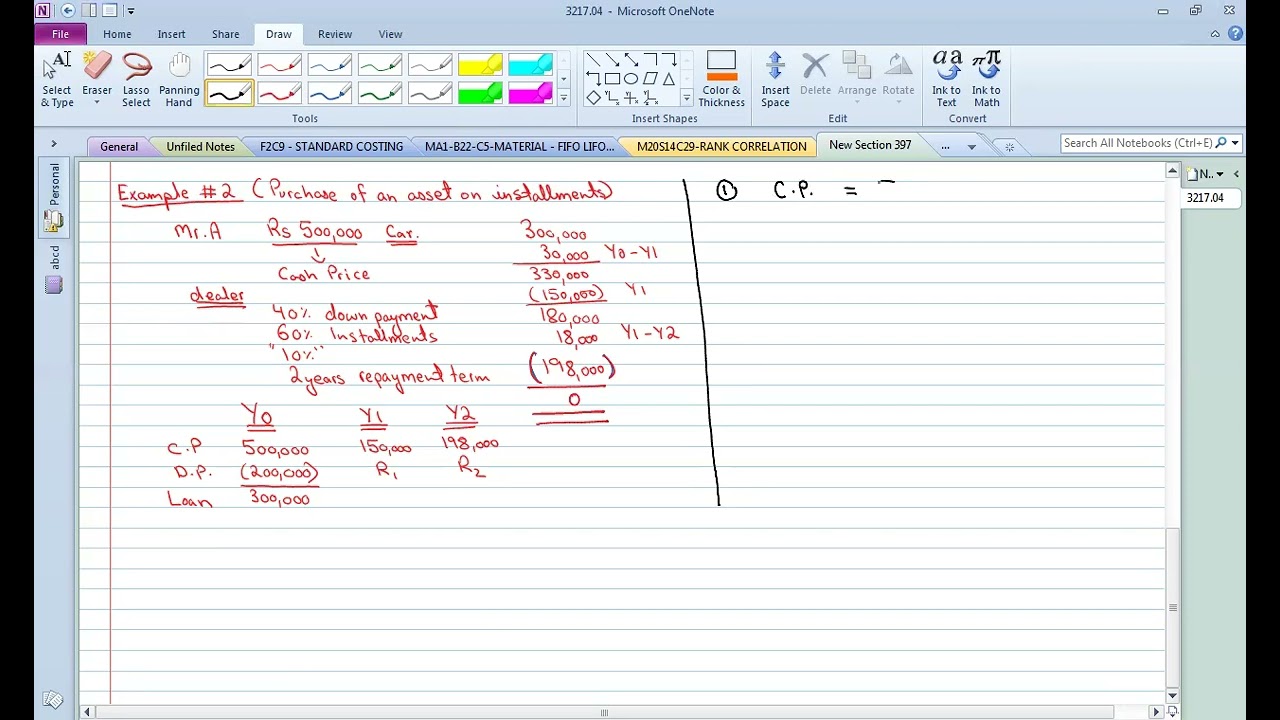Select the thick black pen in bottom row

tap(229, 93)
